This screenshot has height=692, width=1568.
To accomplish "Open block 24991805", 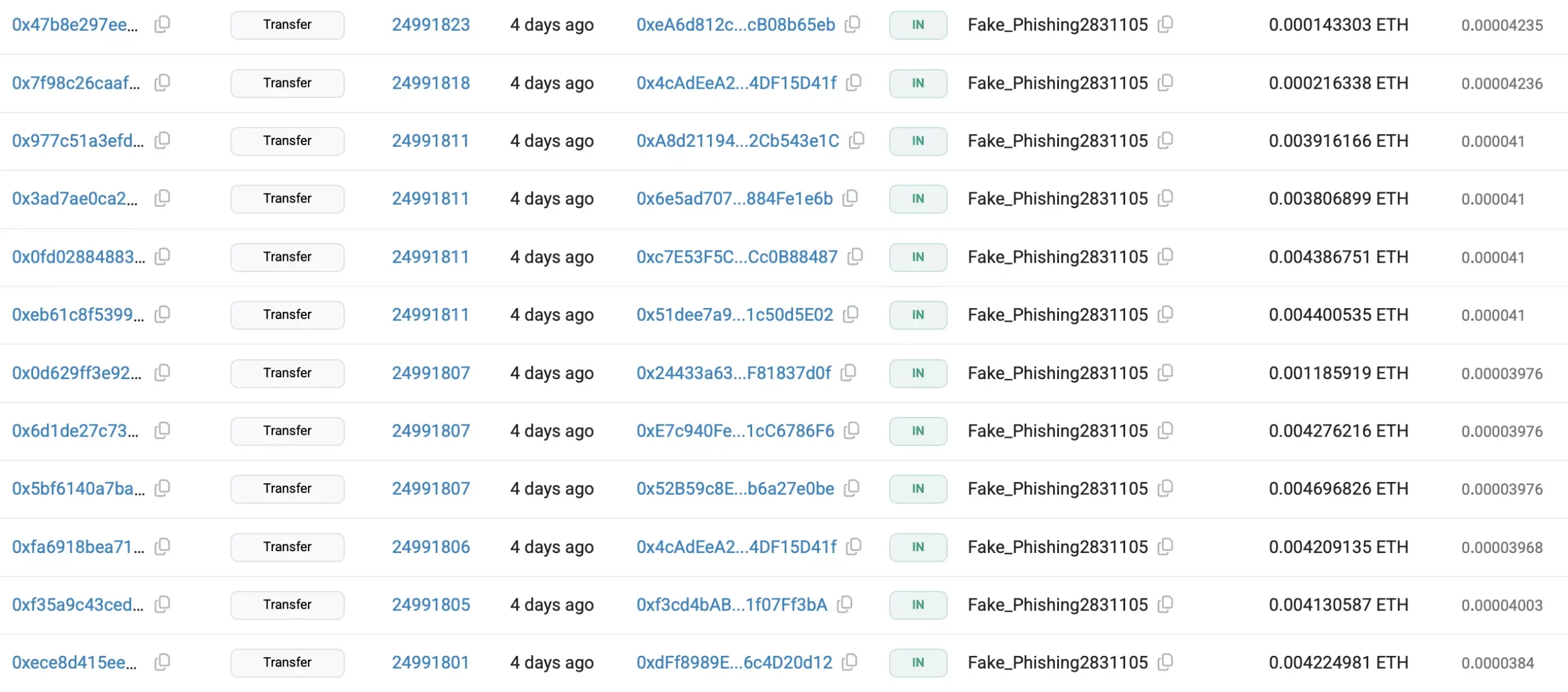I will click(x=431, y=604).
